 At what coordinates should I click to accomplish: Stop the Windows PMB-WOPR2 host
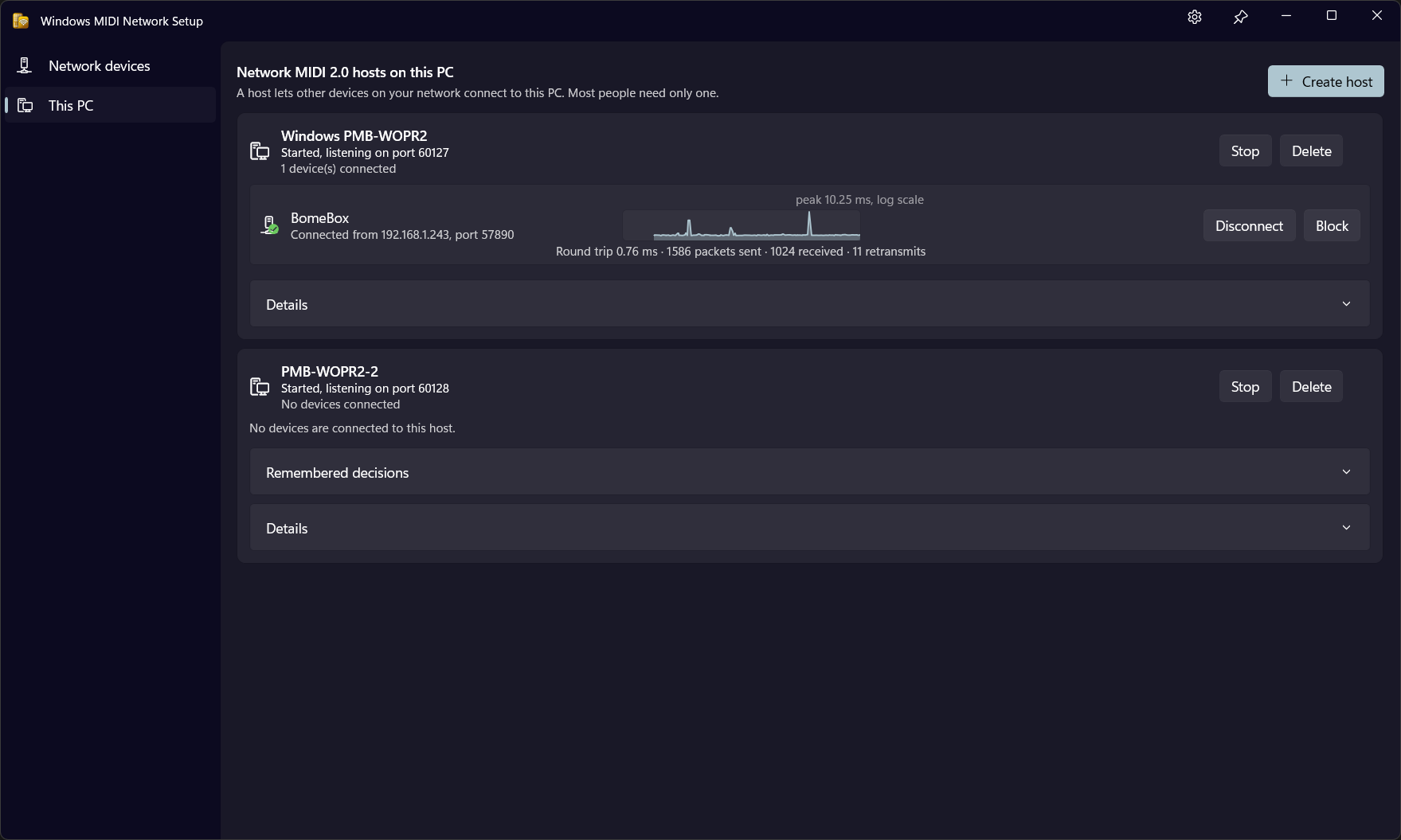(x=1245, y=150)
